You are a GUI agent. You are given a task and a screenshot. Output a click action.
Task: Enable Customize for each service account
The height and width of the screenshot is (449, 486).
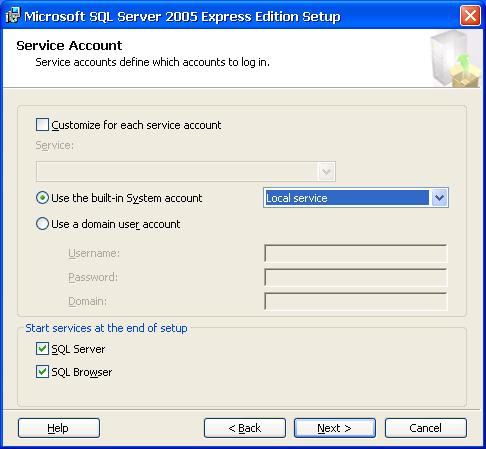coord(42,125)
